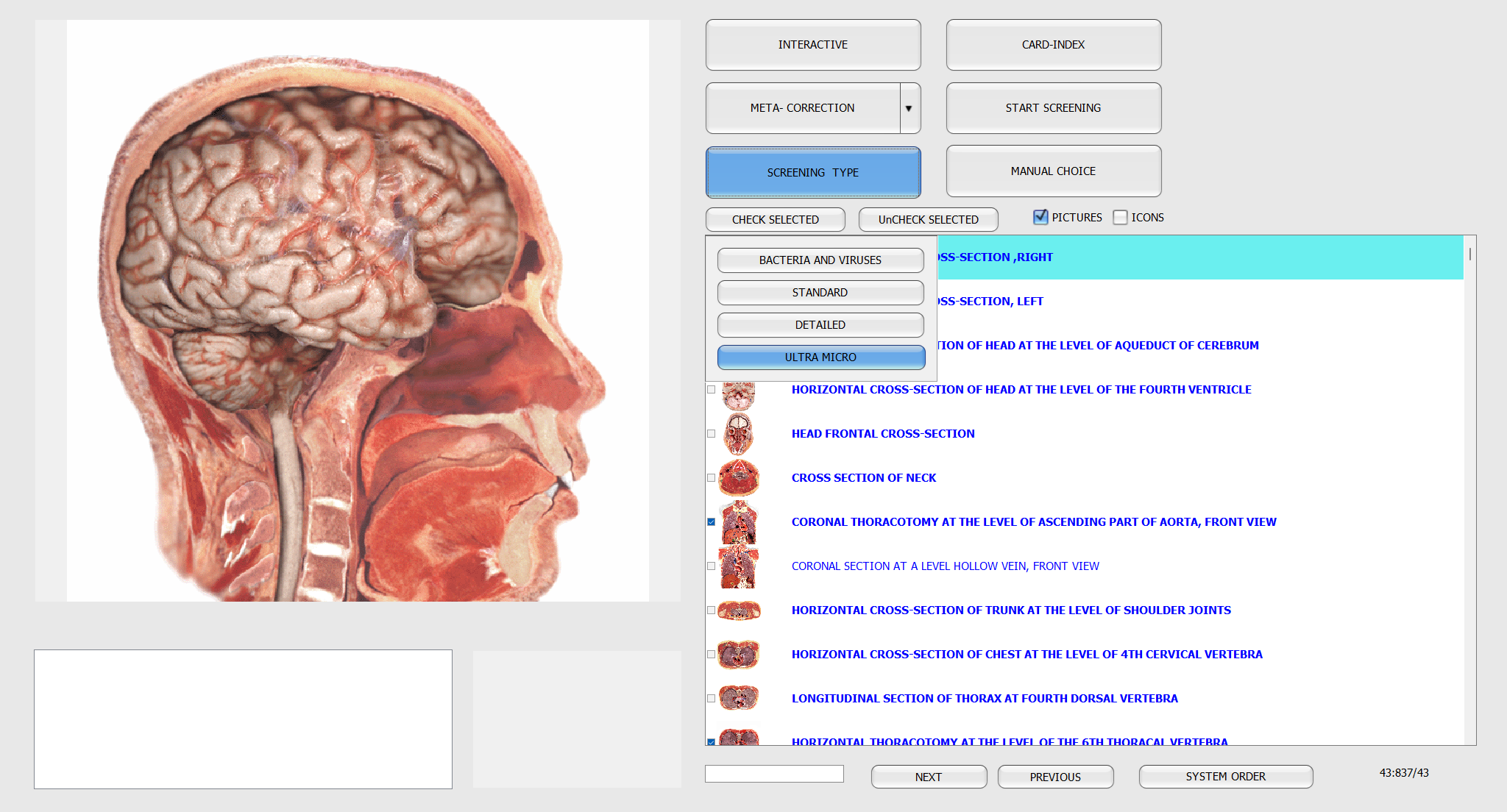
Task: Open the META-CORRECTION dropdown arrow
Action: tap(909, 108)
